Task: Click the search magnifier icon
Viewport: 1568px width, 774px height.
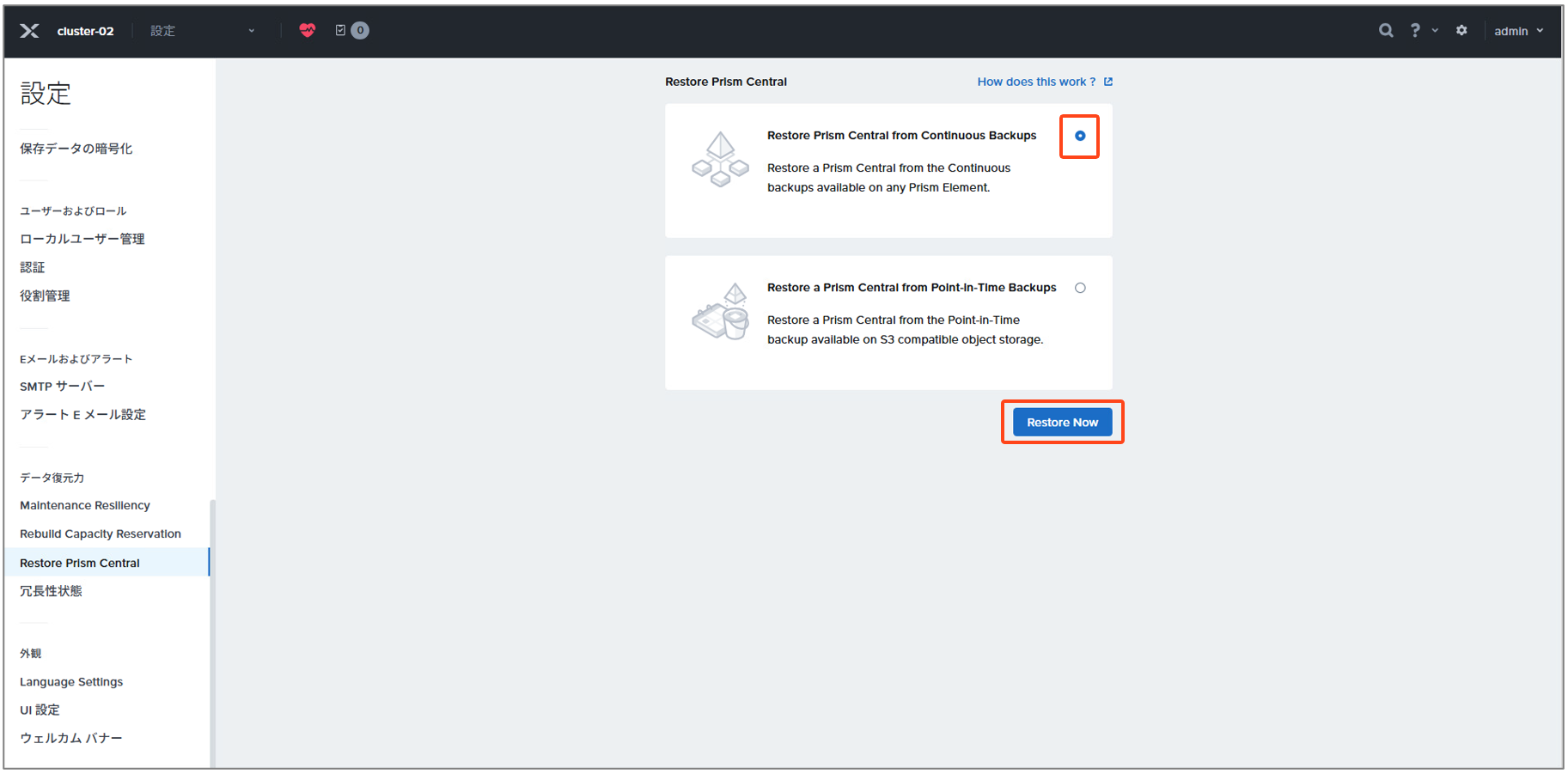Action: tap(1386, 30)
